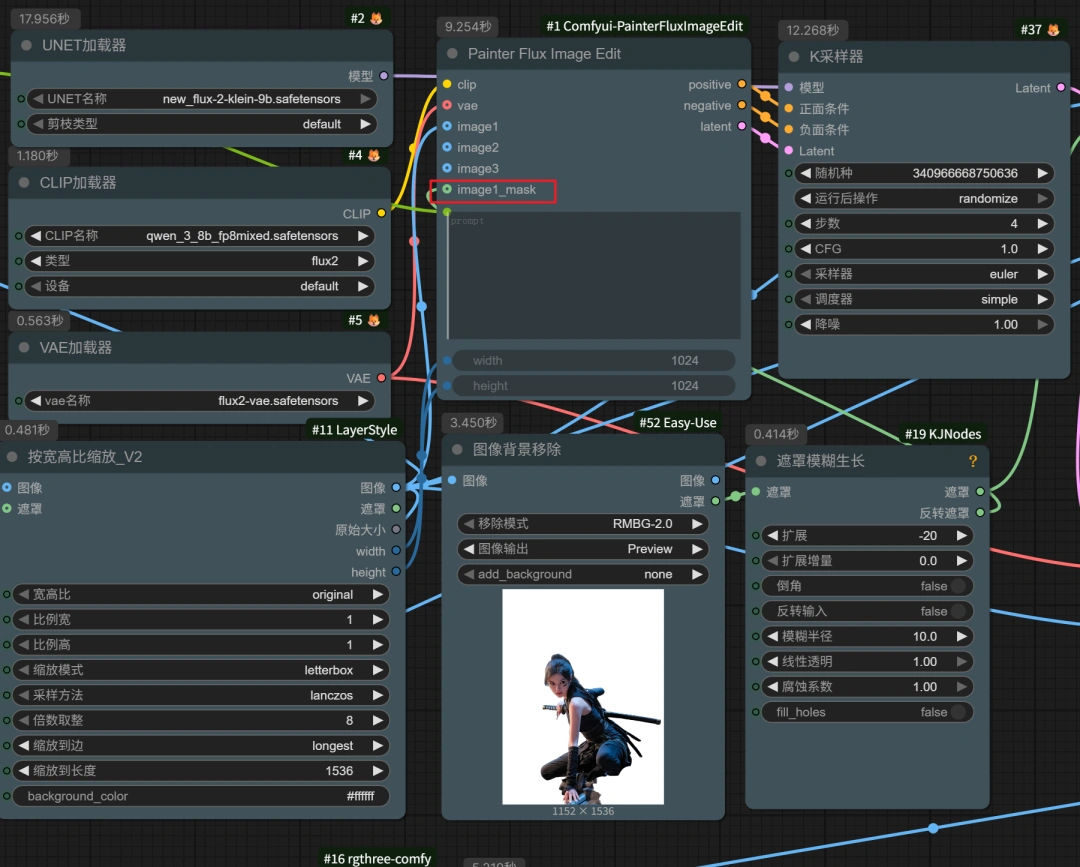Click the help question mark on 遮罩模糊生长 node

click(972, 461)
